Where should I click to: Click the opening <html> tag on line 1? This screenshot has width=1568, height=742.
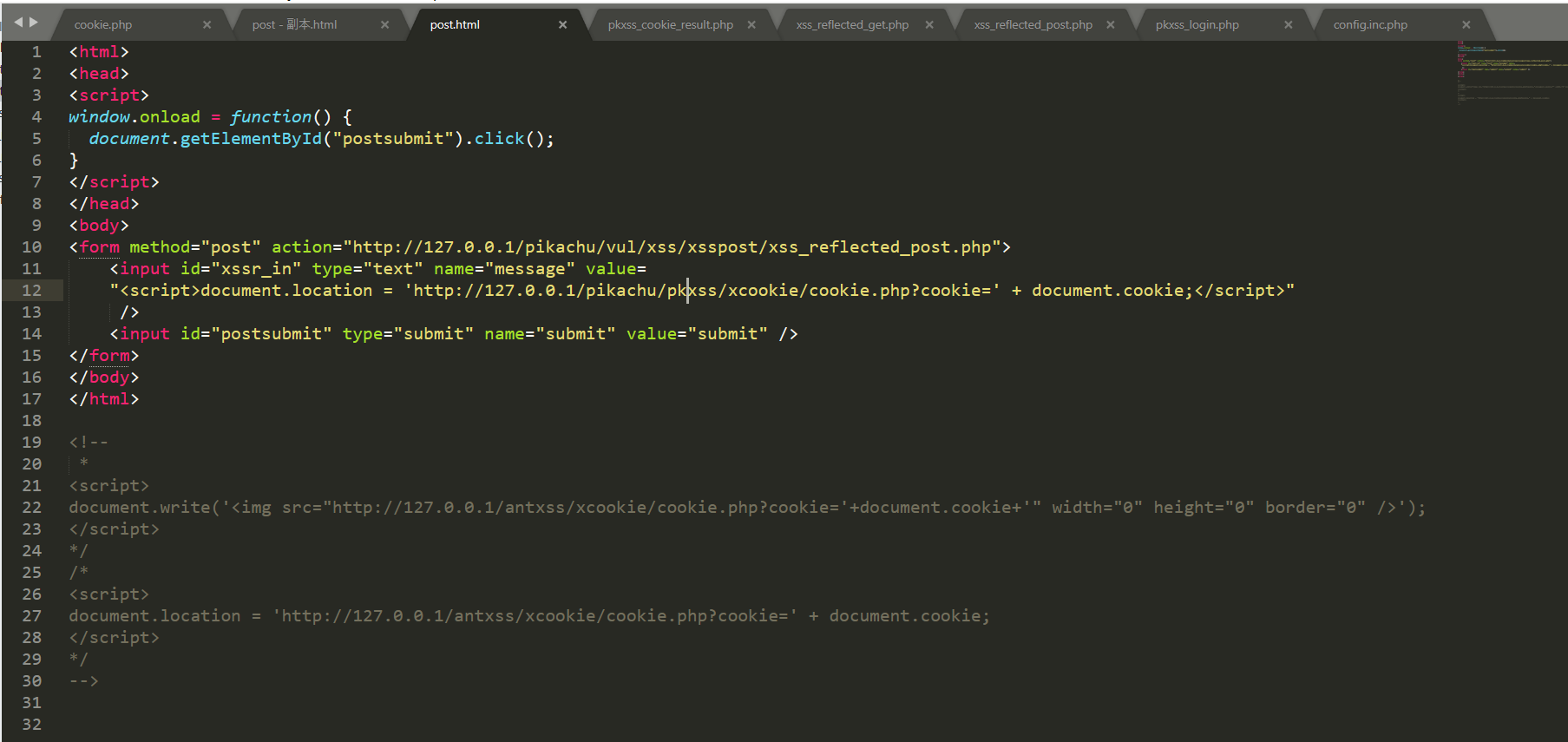pyautogui.click(x=99, y=51)
